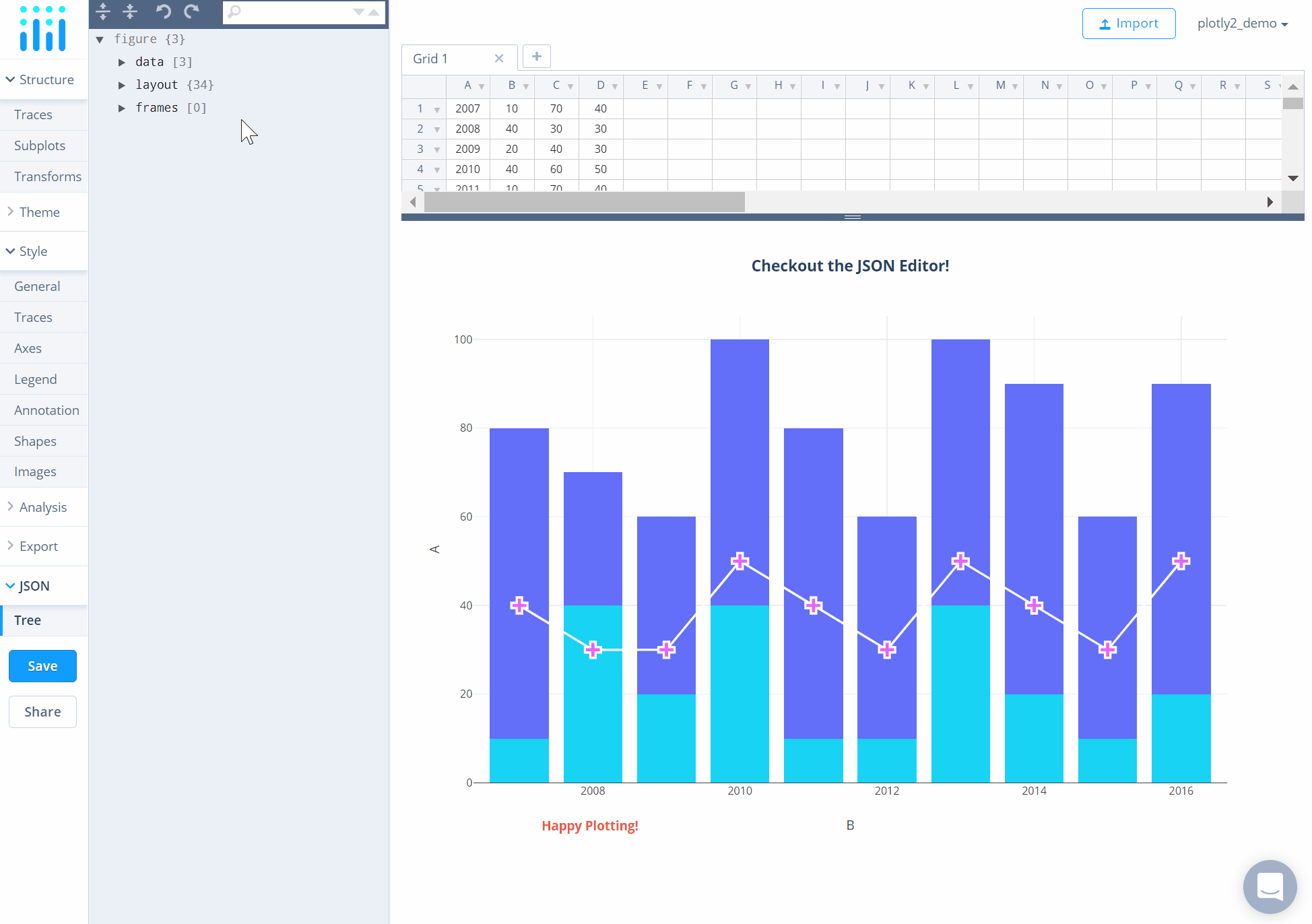Expand all fields in JSON tree
1312x924 pixels.
[x=103, y=11]
